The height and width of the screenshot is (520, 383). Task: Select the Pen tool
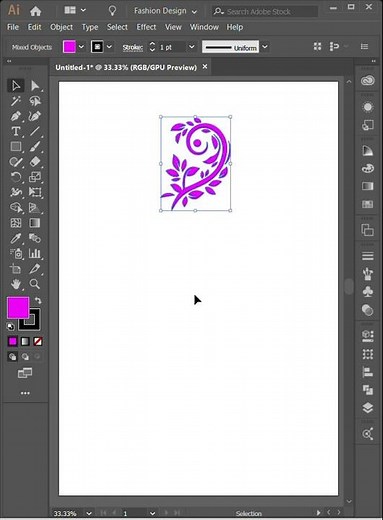click(x=16, y=116)
